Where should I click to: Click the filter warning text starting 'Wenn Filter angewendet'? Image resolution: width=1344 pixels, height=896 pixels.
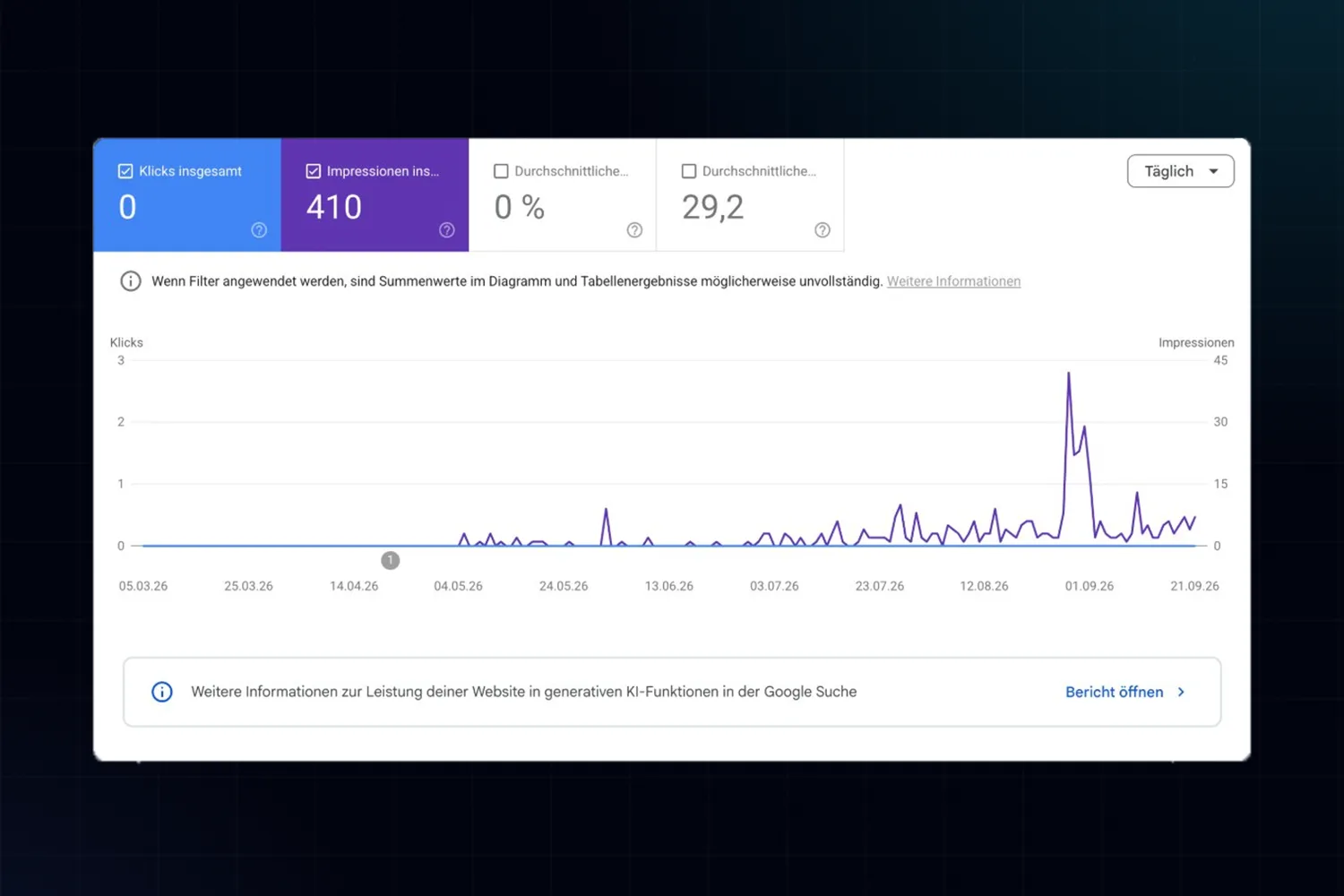click(517, 281)
